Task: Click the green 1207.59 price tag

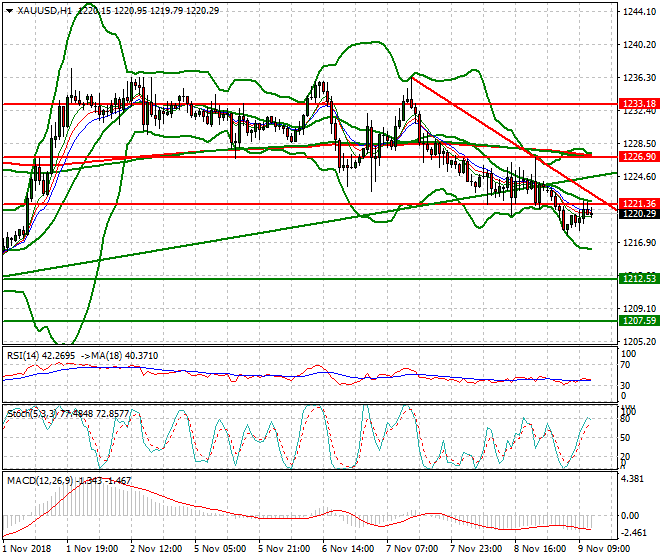Action: [x=639, y=321]
